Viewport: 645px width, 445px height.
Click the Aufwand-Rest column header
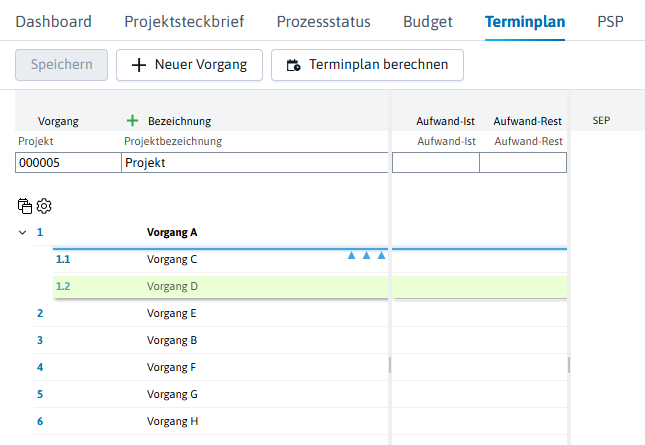(527, 121)
